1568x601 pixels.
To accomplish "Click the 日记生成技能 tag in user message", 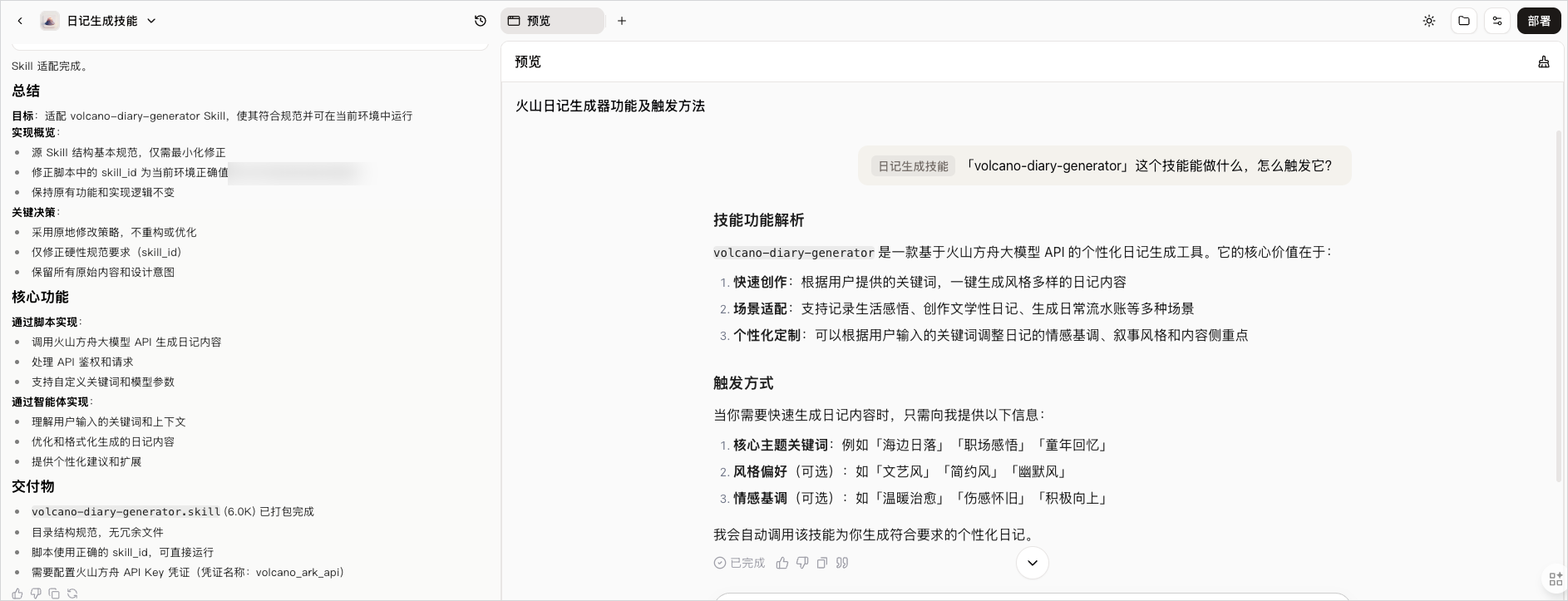I will (x=913, y=166).
